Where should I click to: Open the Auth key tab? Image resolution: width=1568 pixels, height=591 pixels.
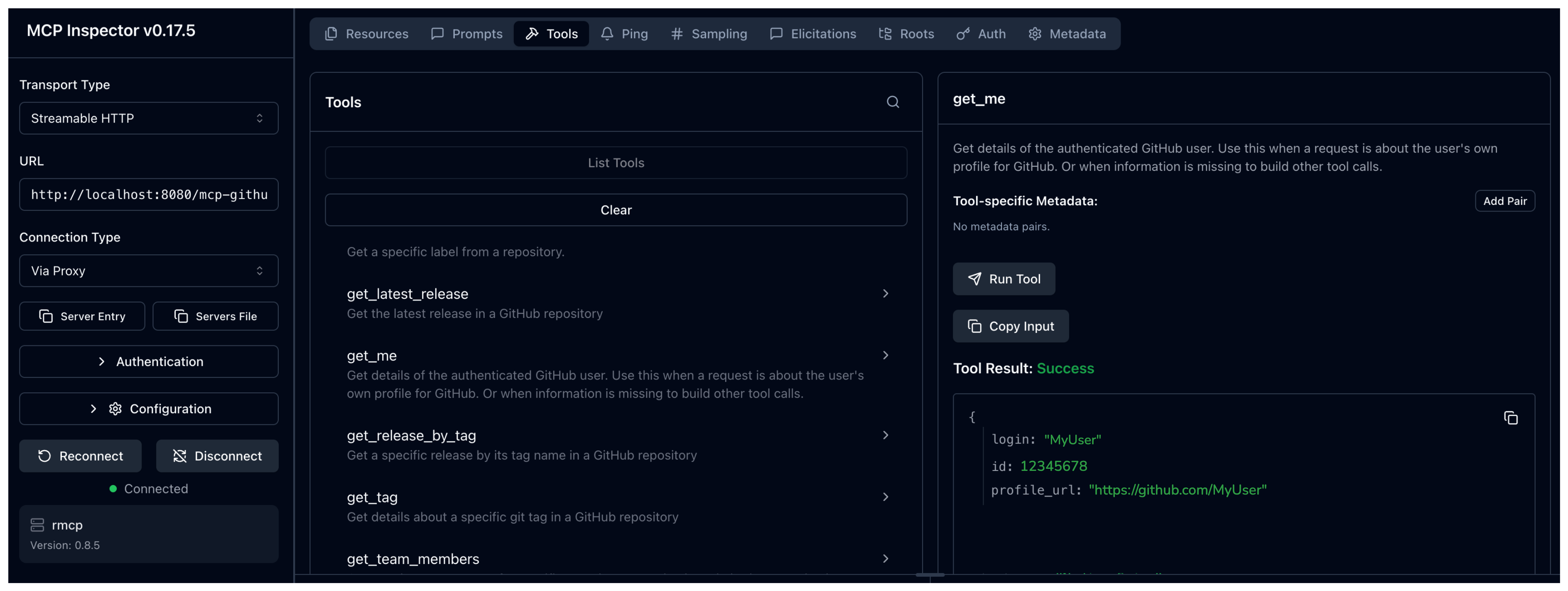pos(981,34)
